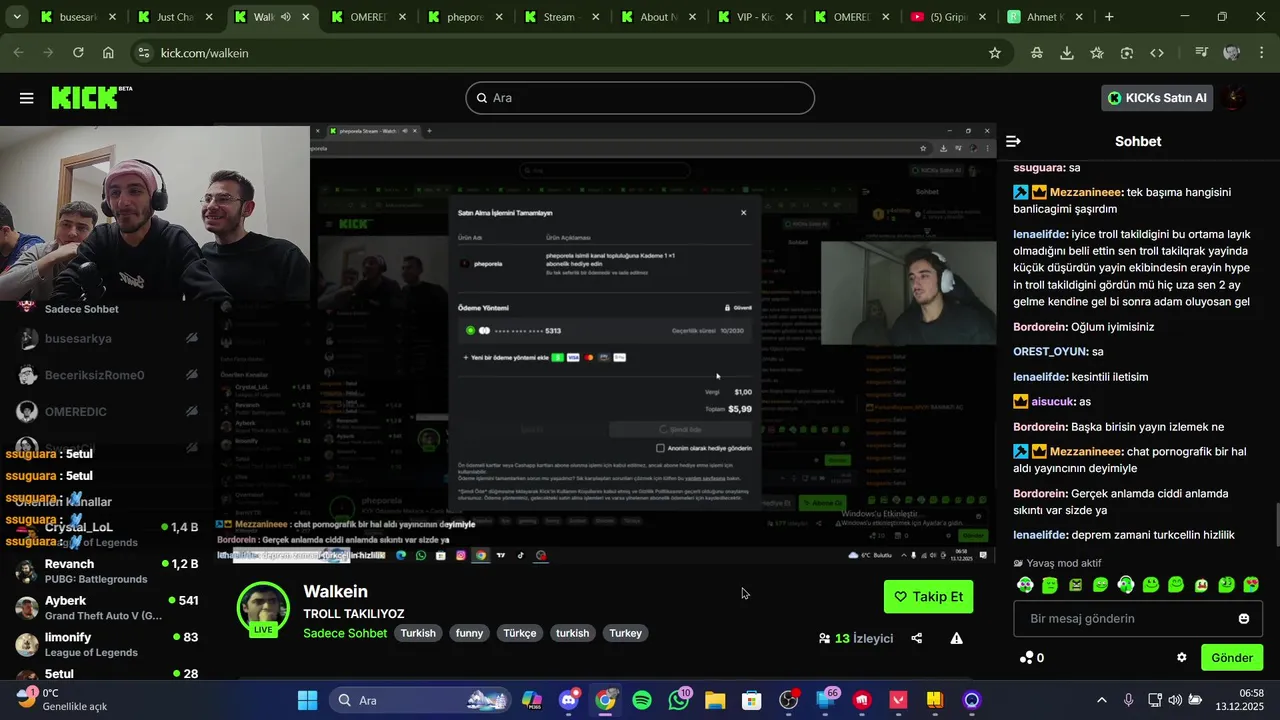Image resolution: width=1280 pixels, height=720 pixels.
Task: Open the hamburger sidebar menu
Action: (x=27, y=98)
